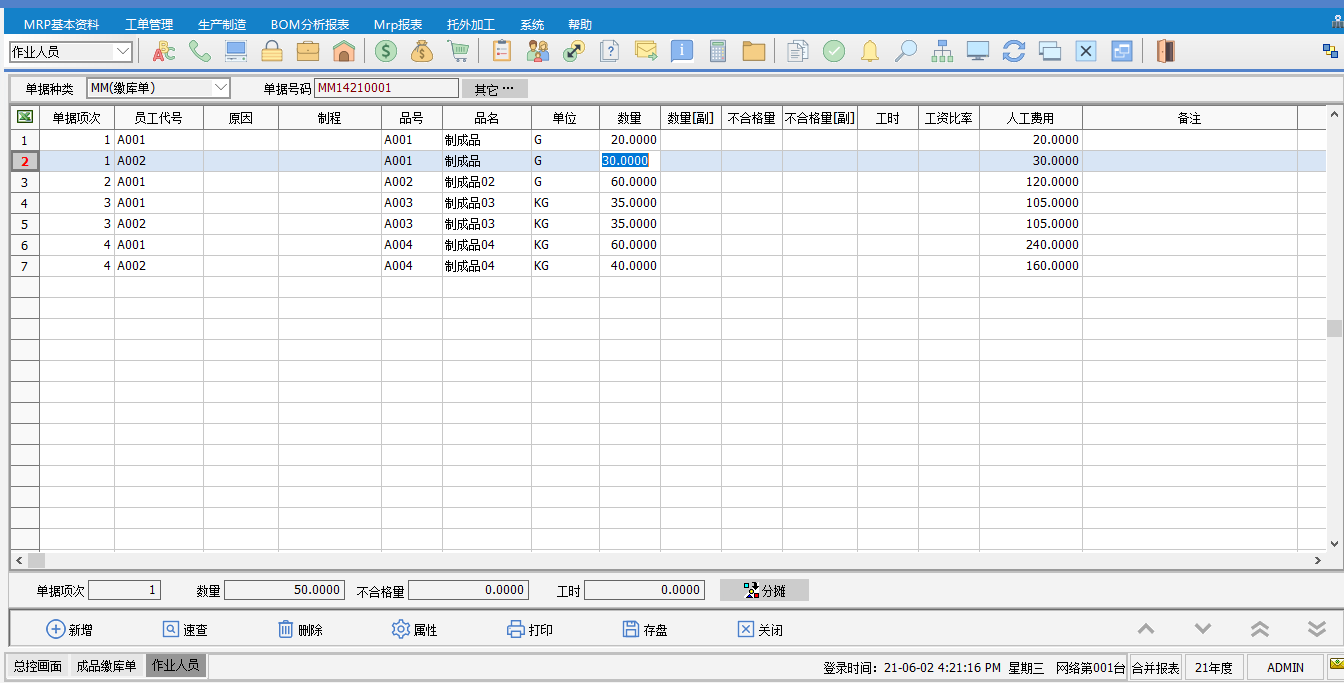Viewport: 1344px width, 683px height.
Task: Click the exit door icon
Action: tap(1165, 51)
